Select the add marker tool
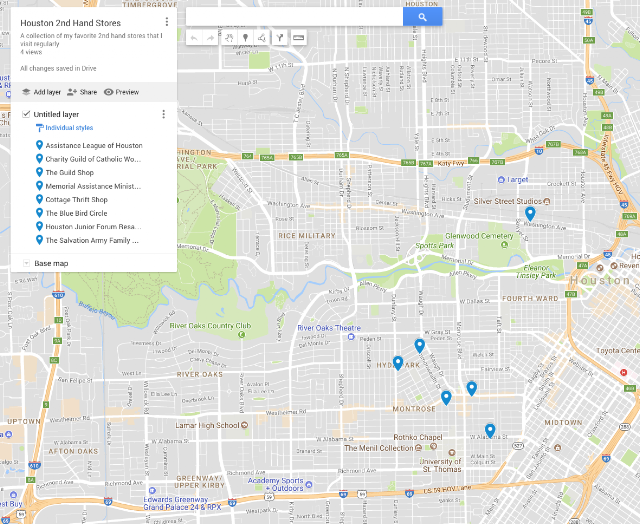 coord(245,38)
